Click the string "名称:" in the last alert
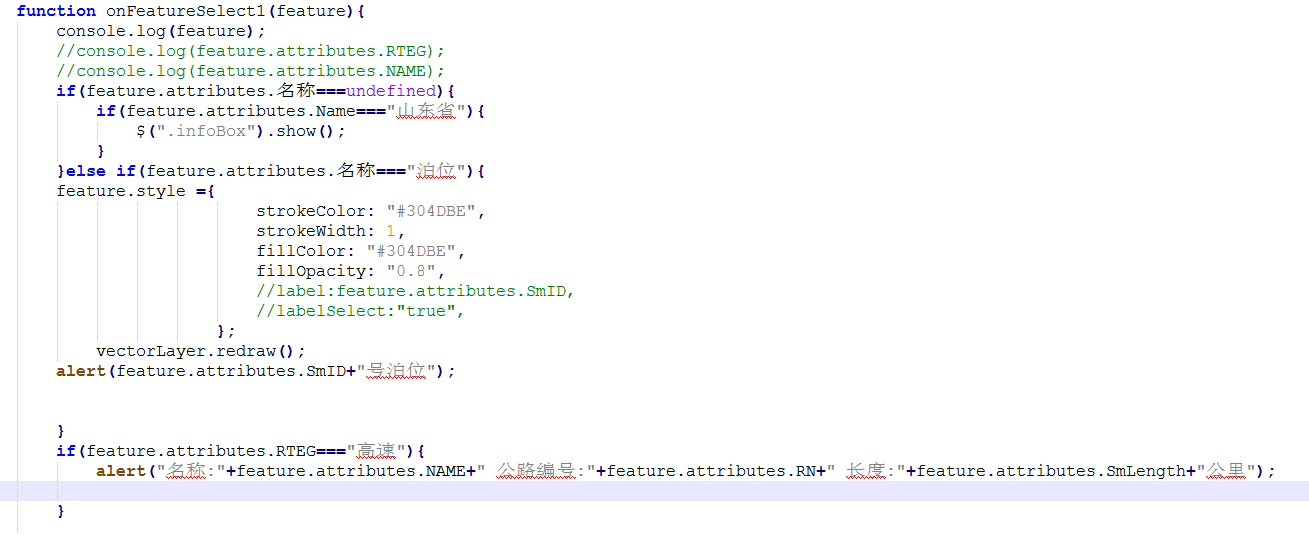The image size is (1309, 534). [x=191, y=471]
